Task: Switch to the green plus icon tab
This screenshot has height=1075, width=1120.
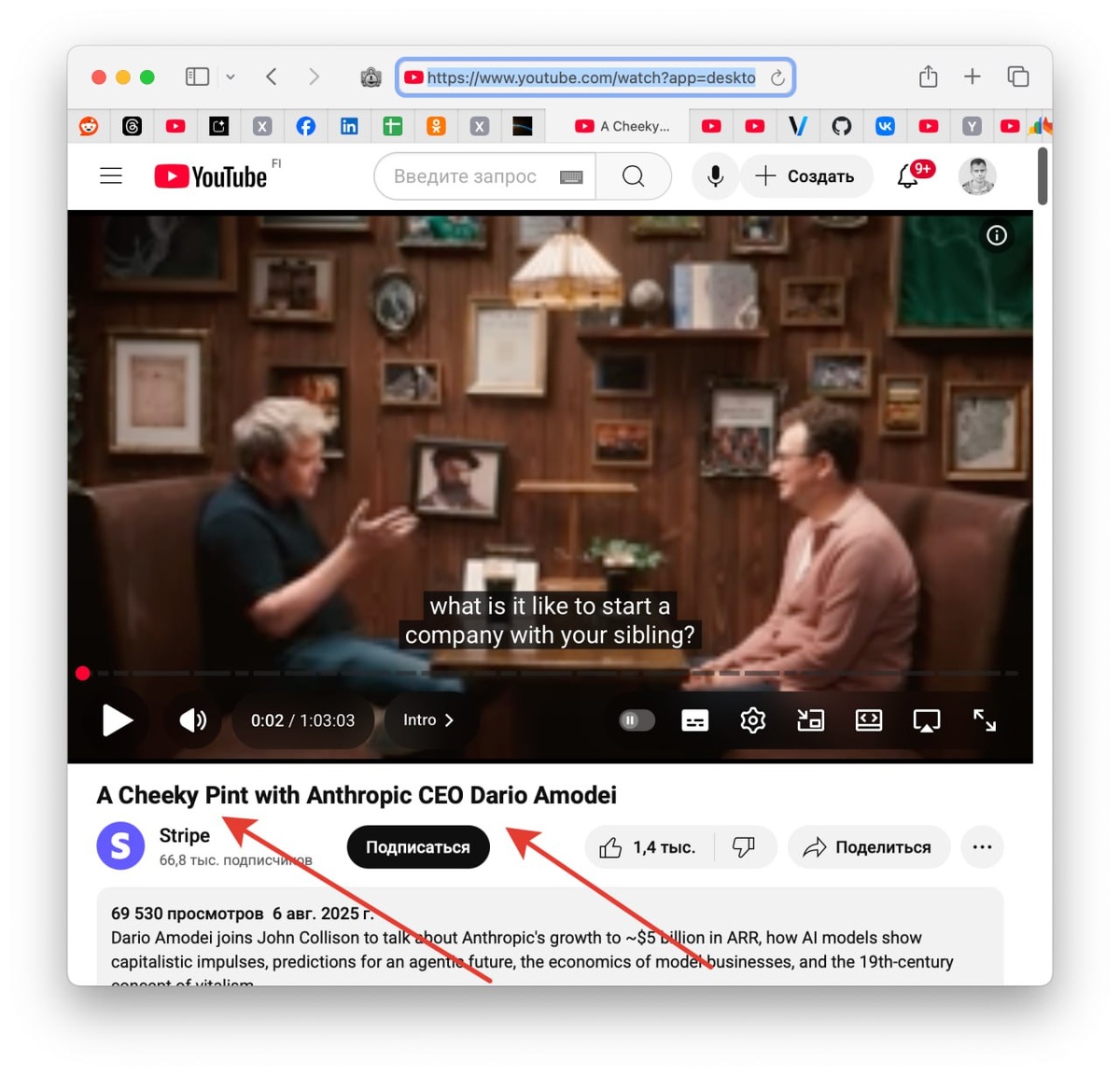Action: [x=393, y=126]
